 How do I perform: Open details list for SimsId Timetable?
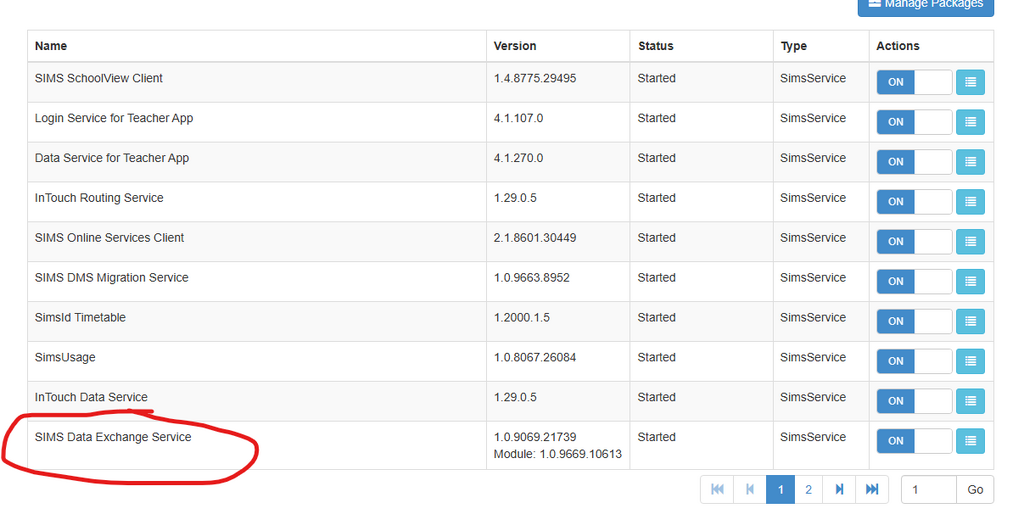pos(970,321)
